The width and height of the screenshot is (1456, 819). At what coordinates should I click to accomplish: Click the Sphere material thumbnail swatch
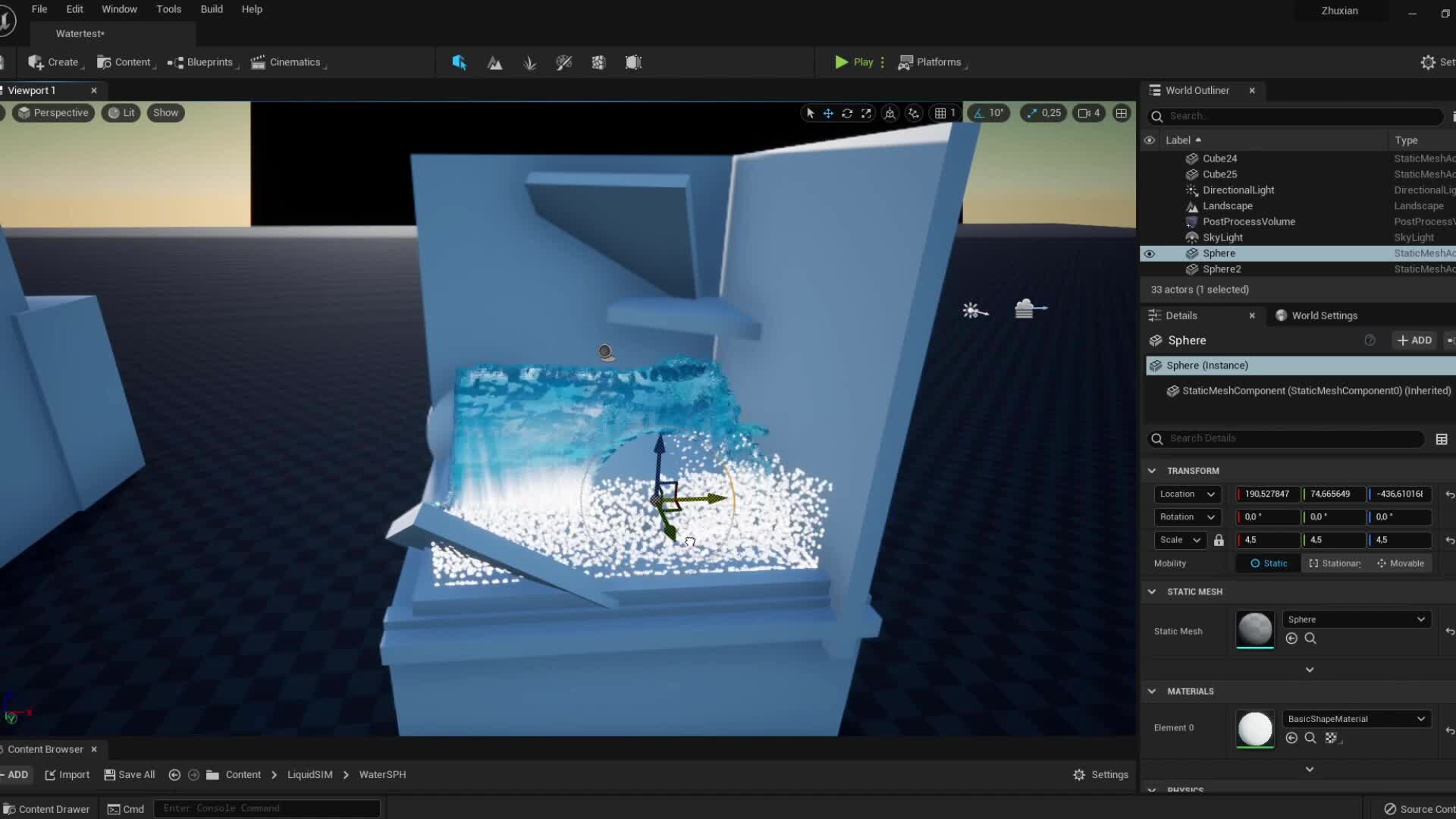[1254, 630]
